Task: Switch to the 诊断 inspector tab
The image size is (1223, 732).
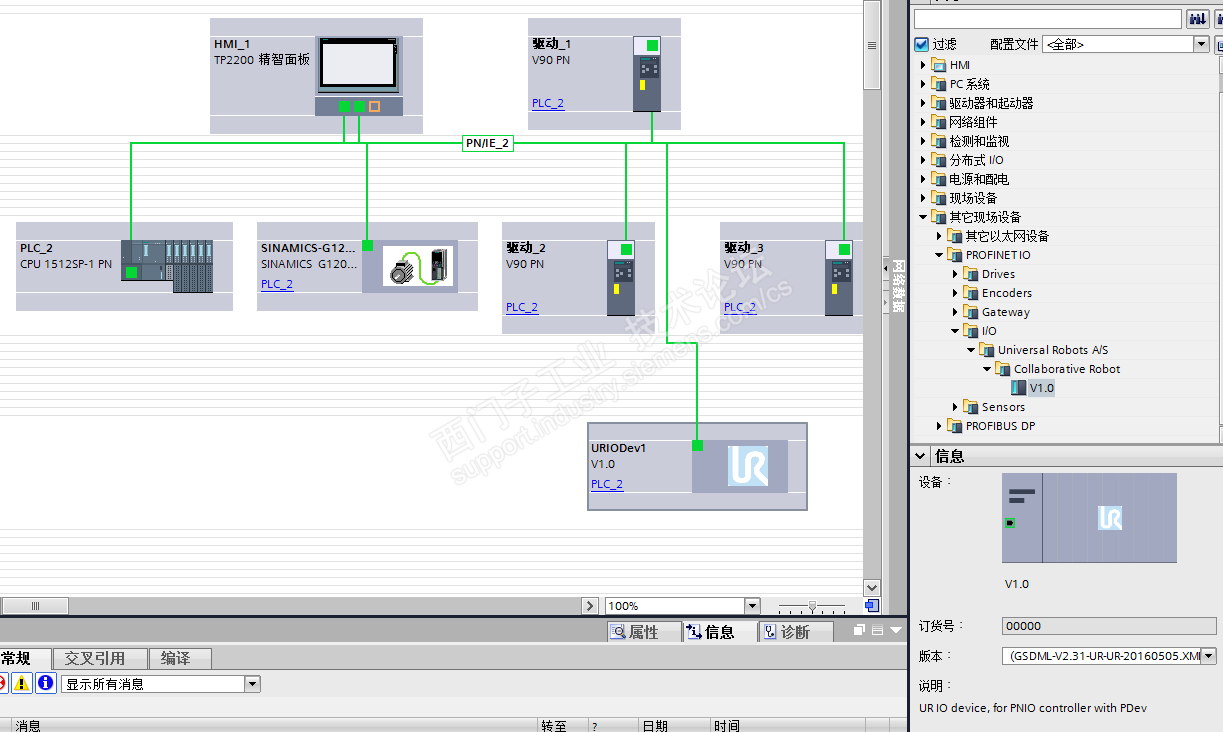Action: point(796,632)
